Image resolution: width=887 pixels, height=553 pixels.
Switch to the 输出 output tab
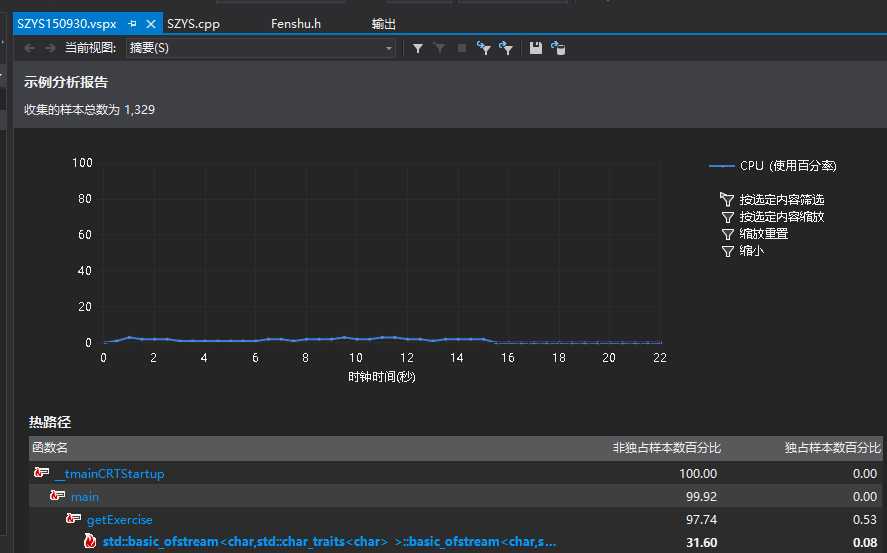(x=383, y=24)
